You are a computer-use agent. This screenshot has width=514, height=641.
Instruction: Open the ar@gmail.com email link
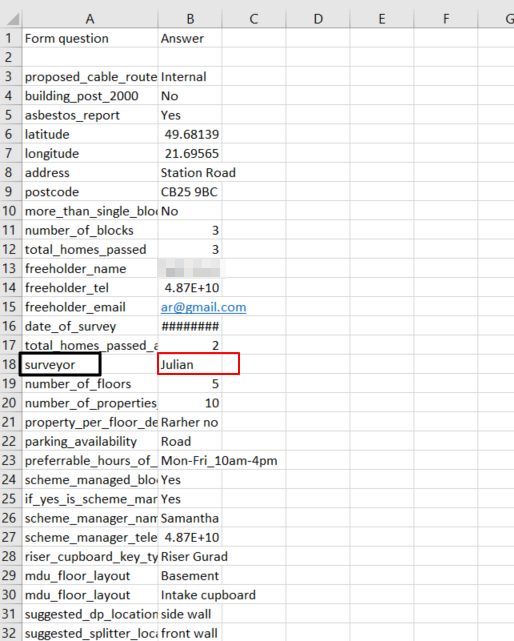[203, 307]
